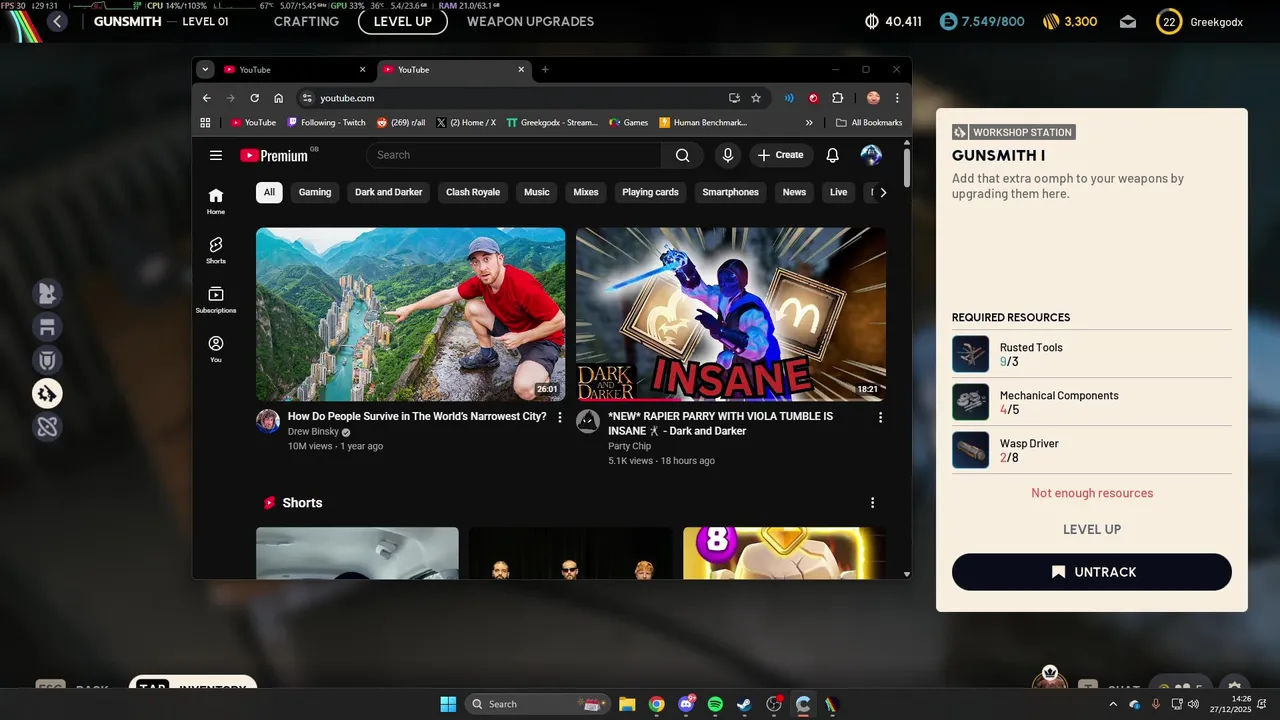1280x720 pixels.
Task: Click the Mechanical Components resource icon
Action: point(970,402)
